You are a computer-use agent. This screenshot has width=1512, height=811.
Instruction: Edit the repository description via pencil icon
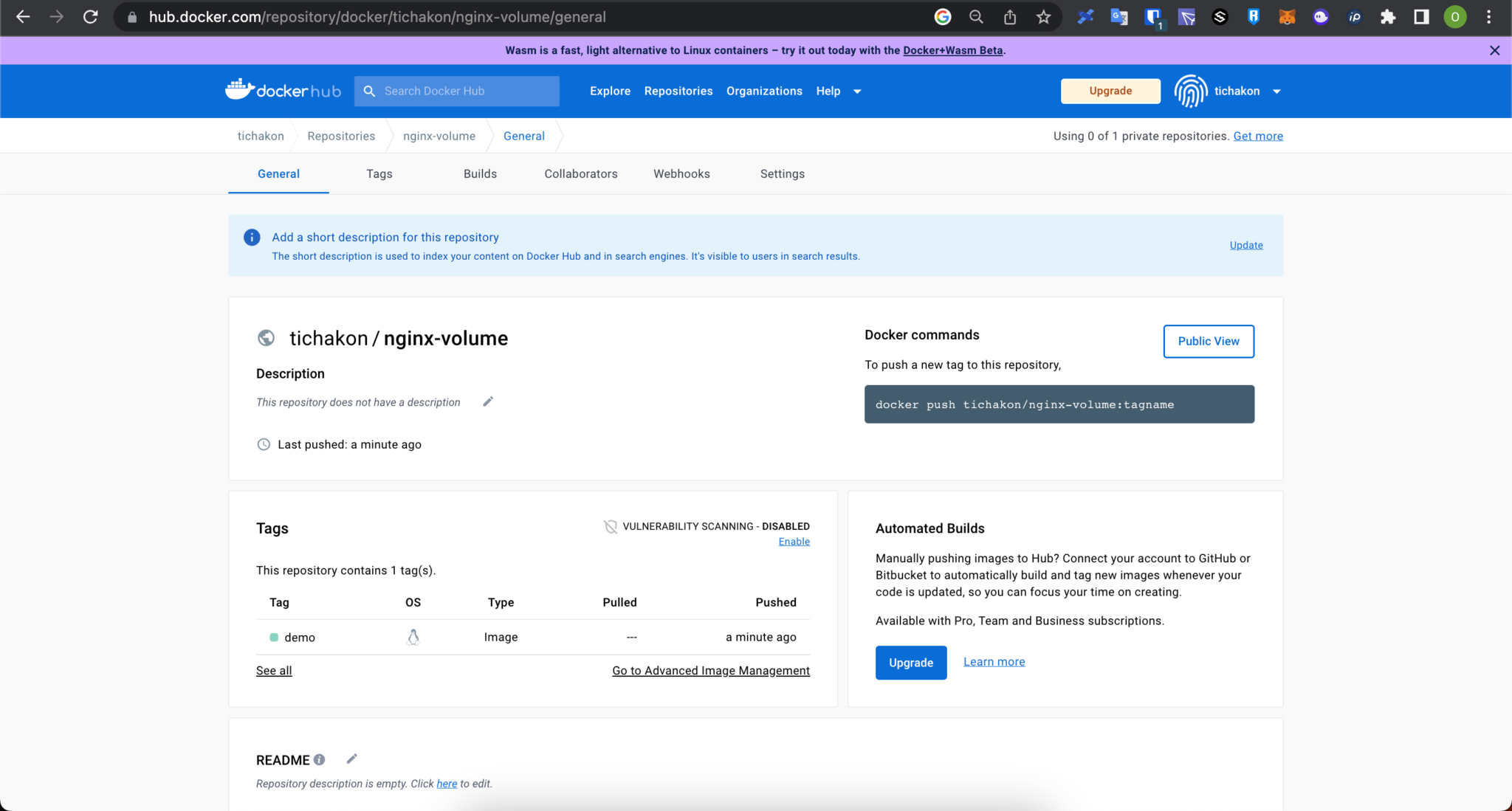[487, 401]
